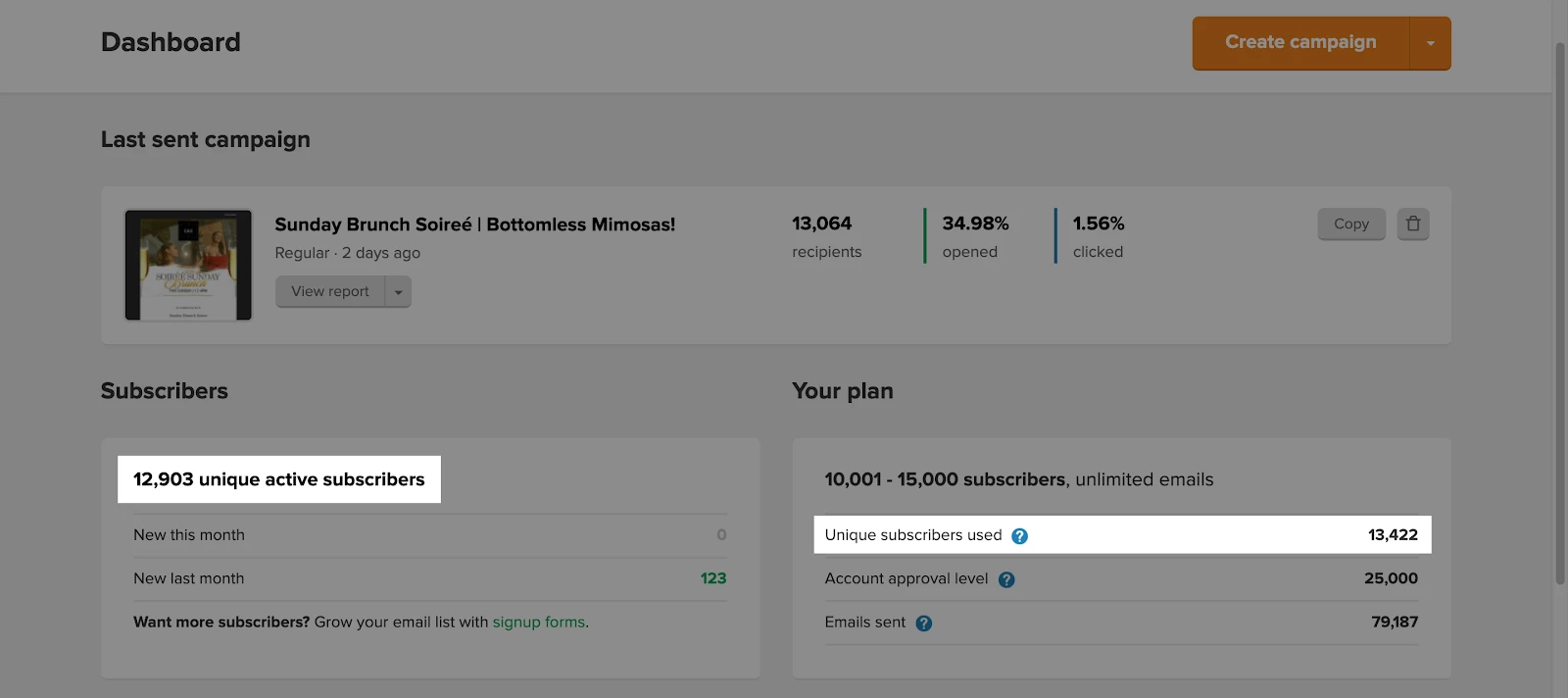Click the View report button
1568x698 pixels.
click(x=330, y=291)
